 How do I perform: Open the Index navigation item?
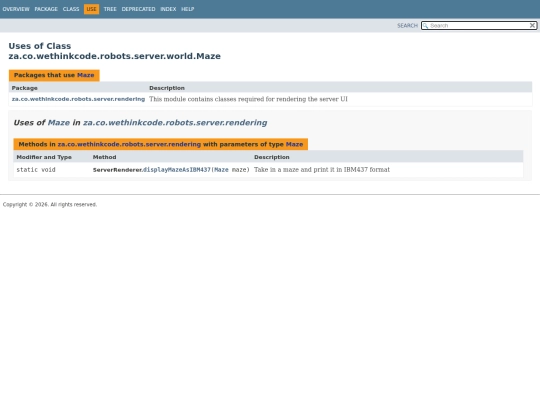click(x=168, y=9)
